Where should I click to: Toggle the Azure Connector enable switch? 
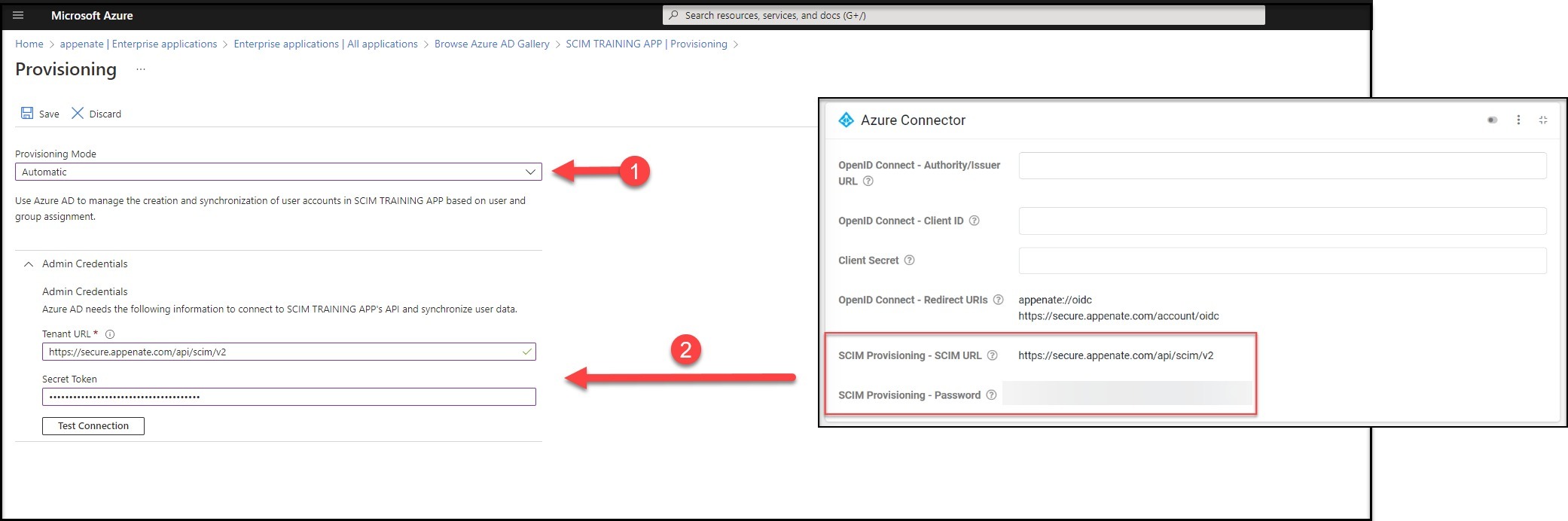coord(1492,120)
